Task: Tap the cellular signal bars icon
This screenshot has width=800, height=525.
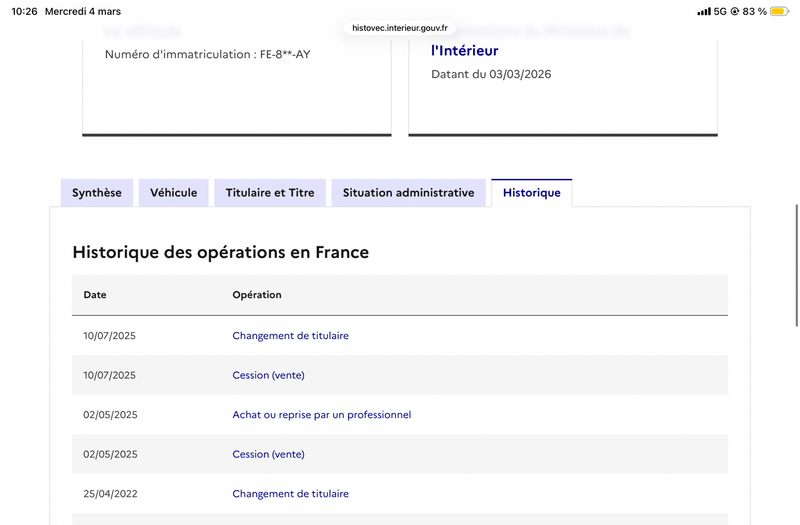Action: click(704, 11)
